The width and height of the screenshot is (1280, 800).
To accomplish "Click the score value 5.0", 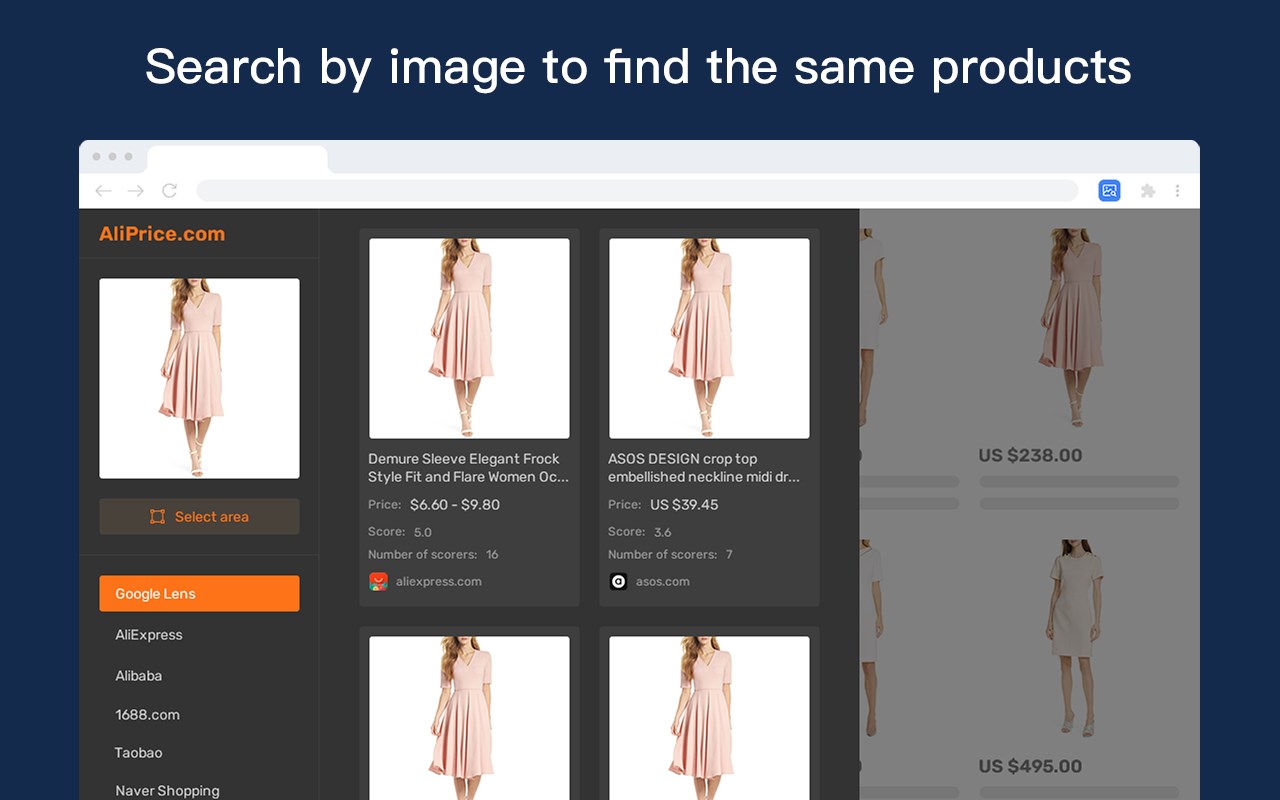I will point(423,532).
